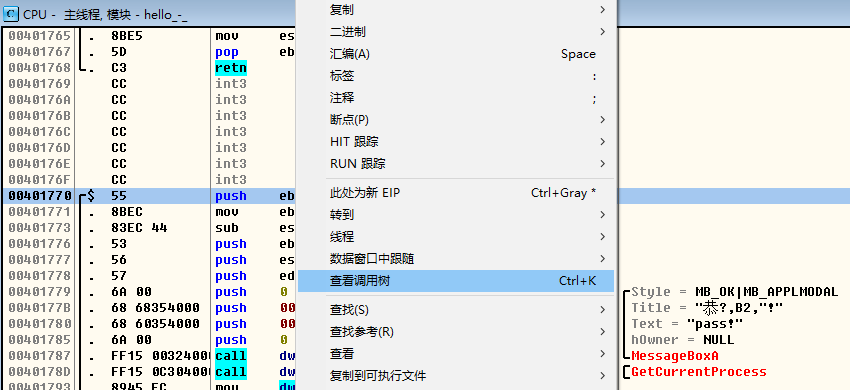Image resolution: width=850 pixels, height=390 pixels.
Task: Expand arrow beside HIT 跟踪 entry
Action: click(x=603, y=142)
